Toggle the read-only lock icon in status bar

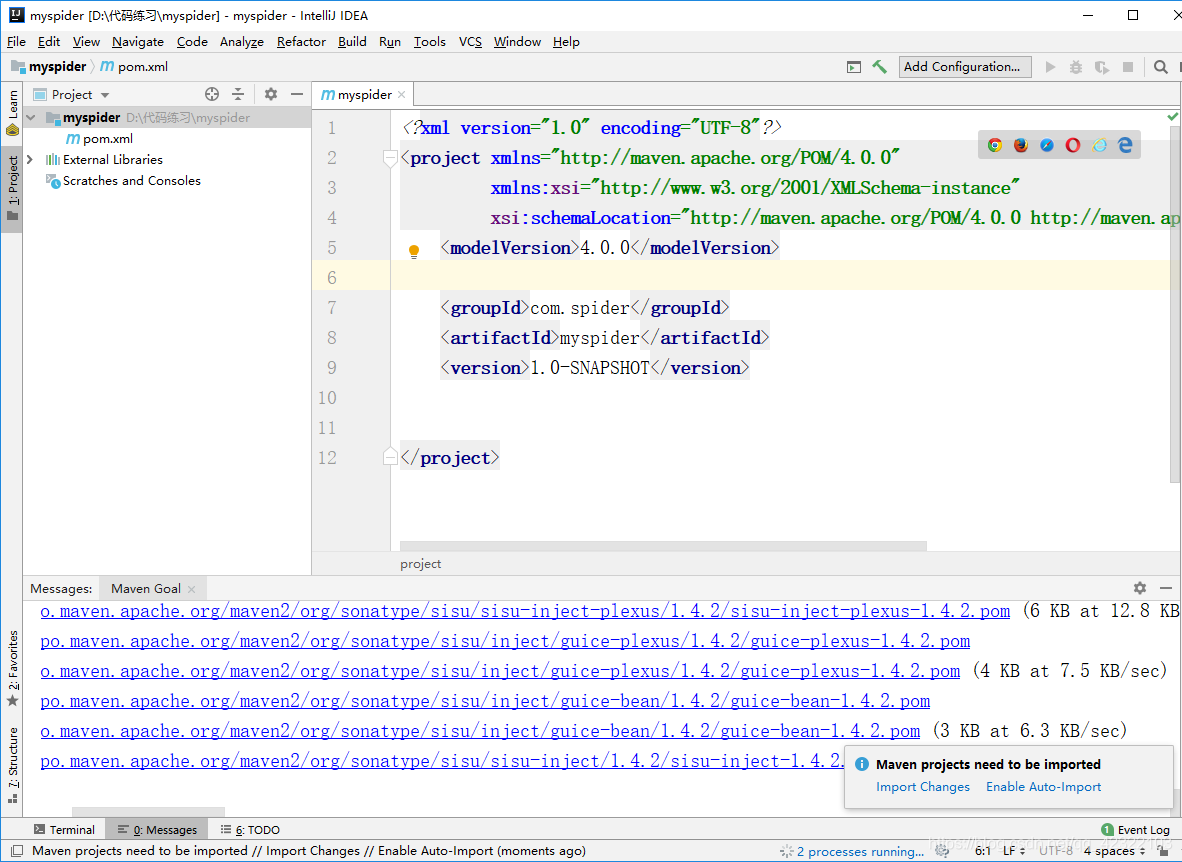[1163, 851]
